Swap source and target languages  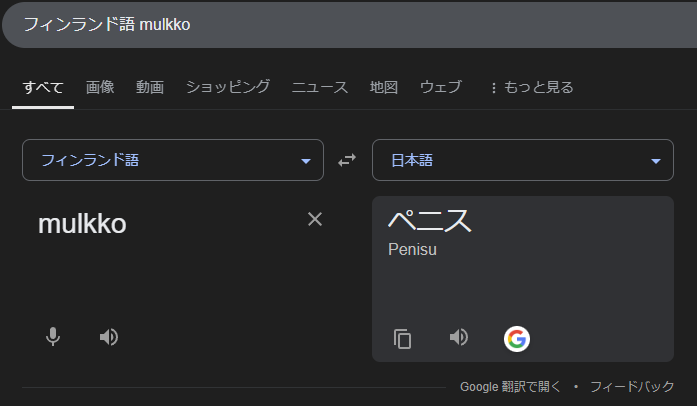click(347, 160)
